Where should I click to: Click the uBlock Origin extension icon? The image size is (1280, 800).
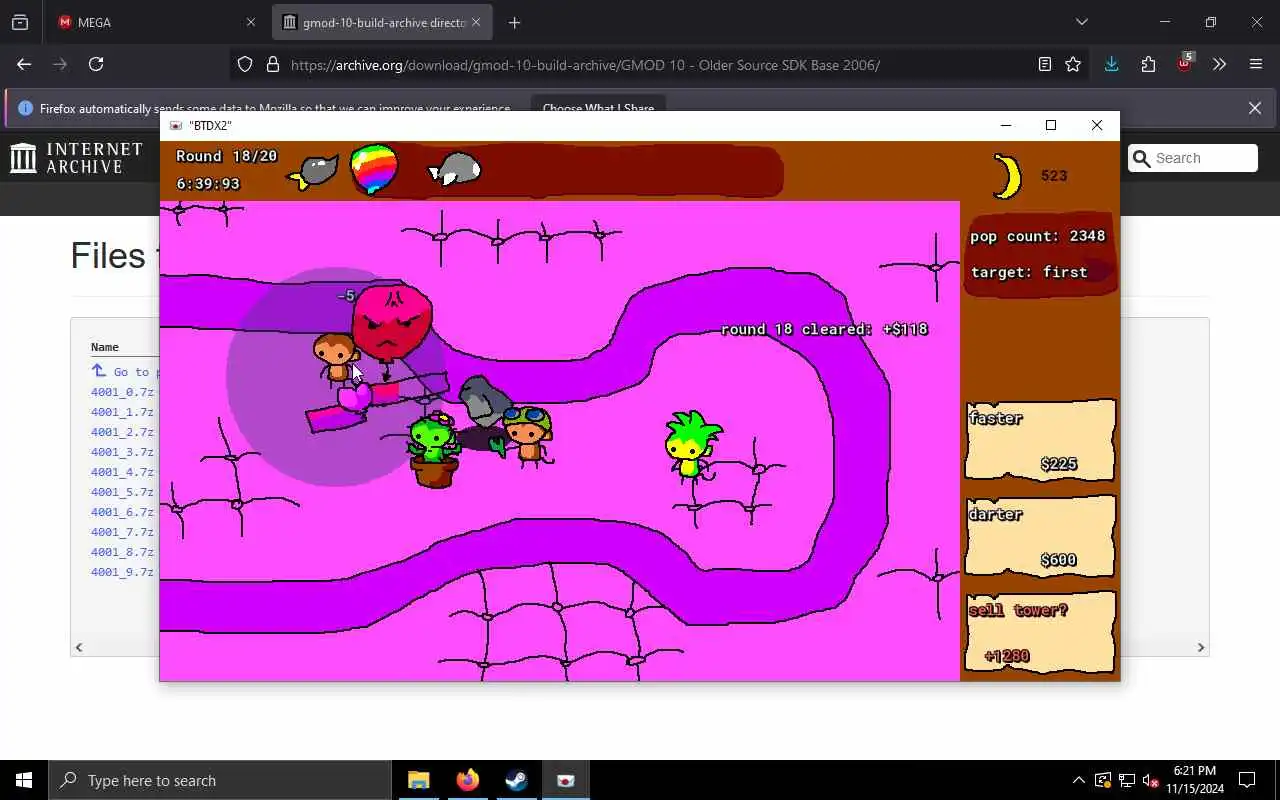1185,64
